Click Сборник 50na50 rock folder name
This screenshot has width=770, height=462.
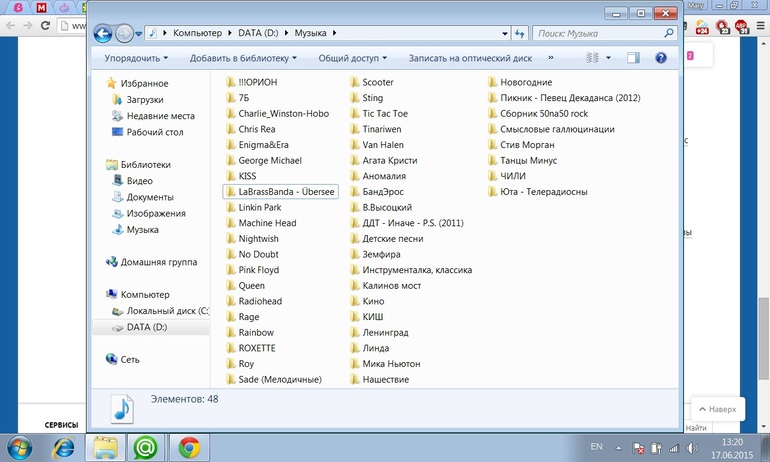pyautogui.click(x=544, y=113)
